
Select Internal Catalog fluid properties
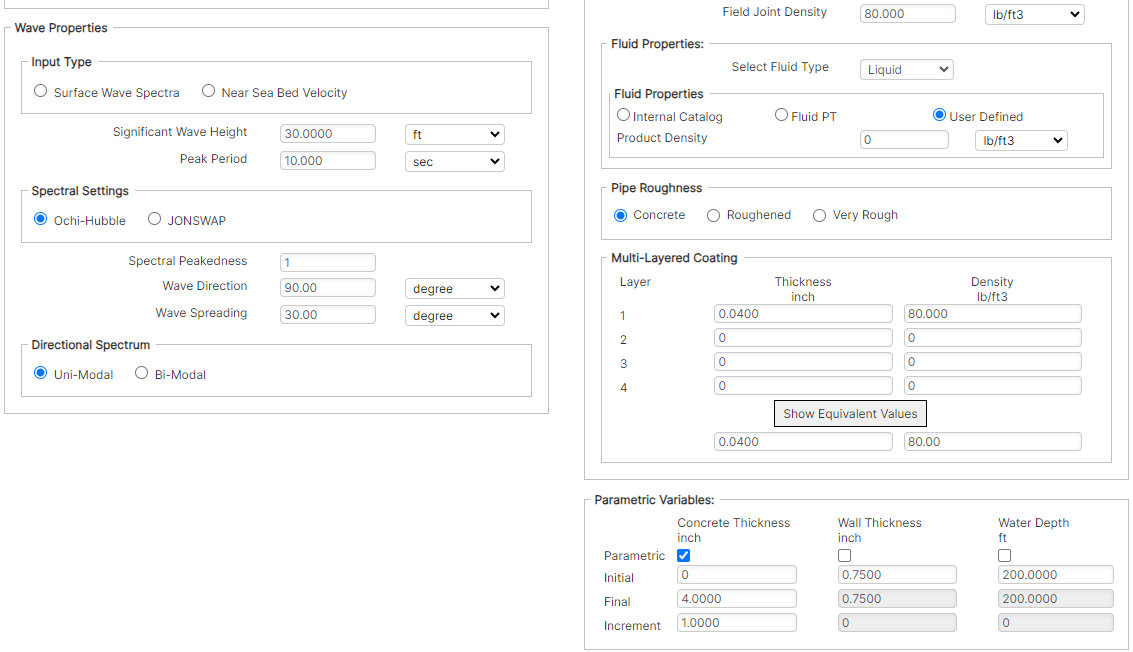pos(623,114)
